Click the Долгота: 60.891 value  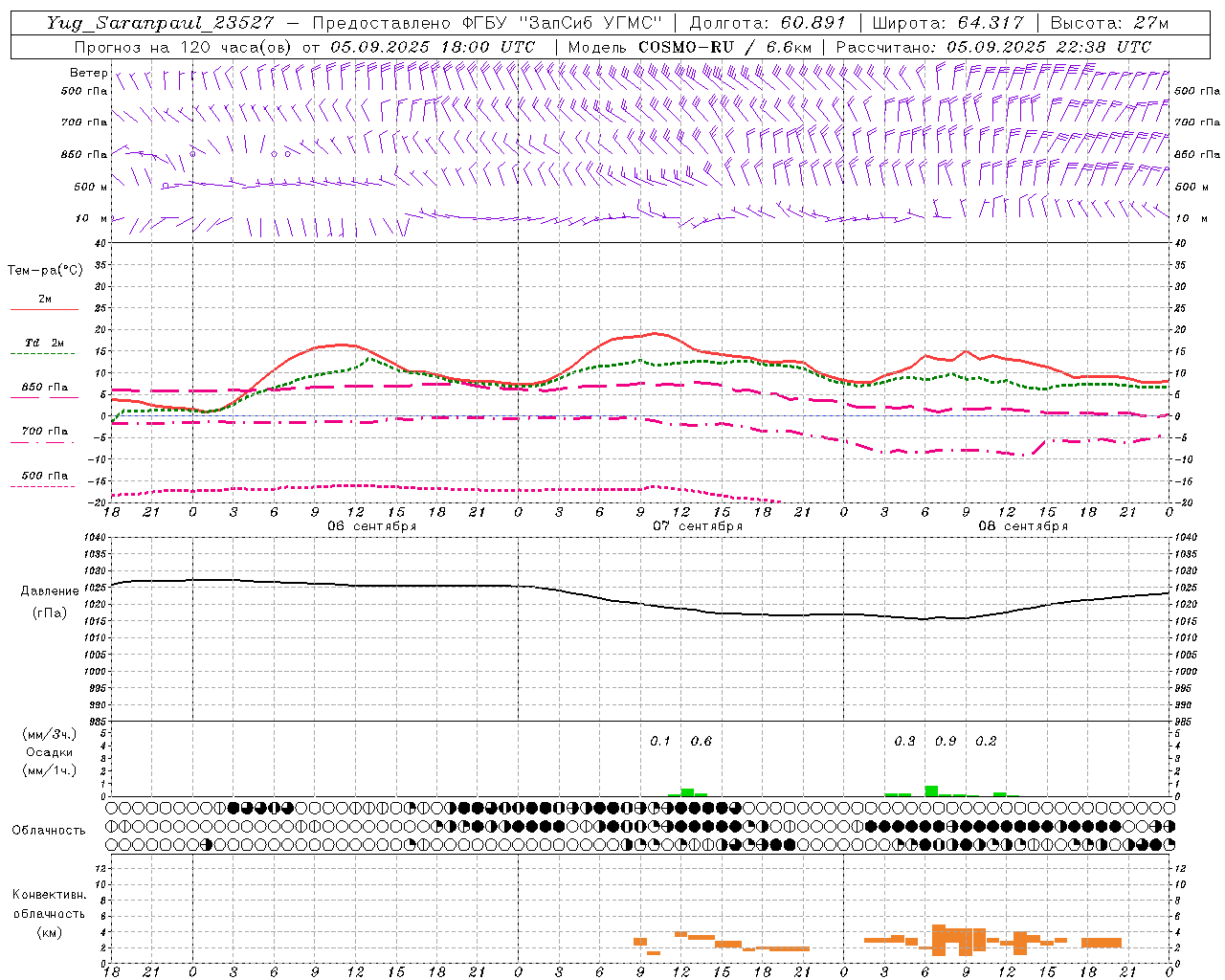768,23
